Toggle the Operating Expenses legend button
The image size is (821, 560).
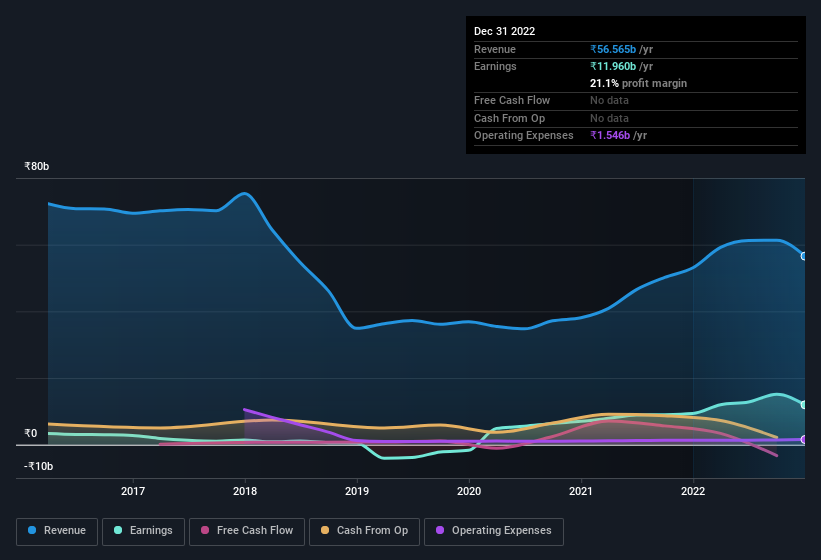click(x=493, y=531)
